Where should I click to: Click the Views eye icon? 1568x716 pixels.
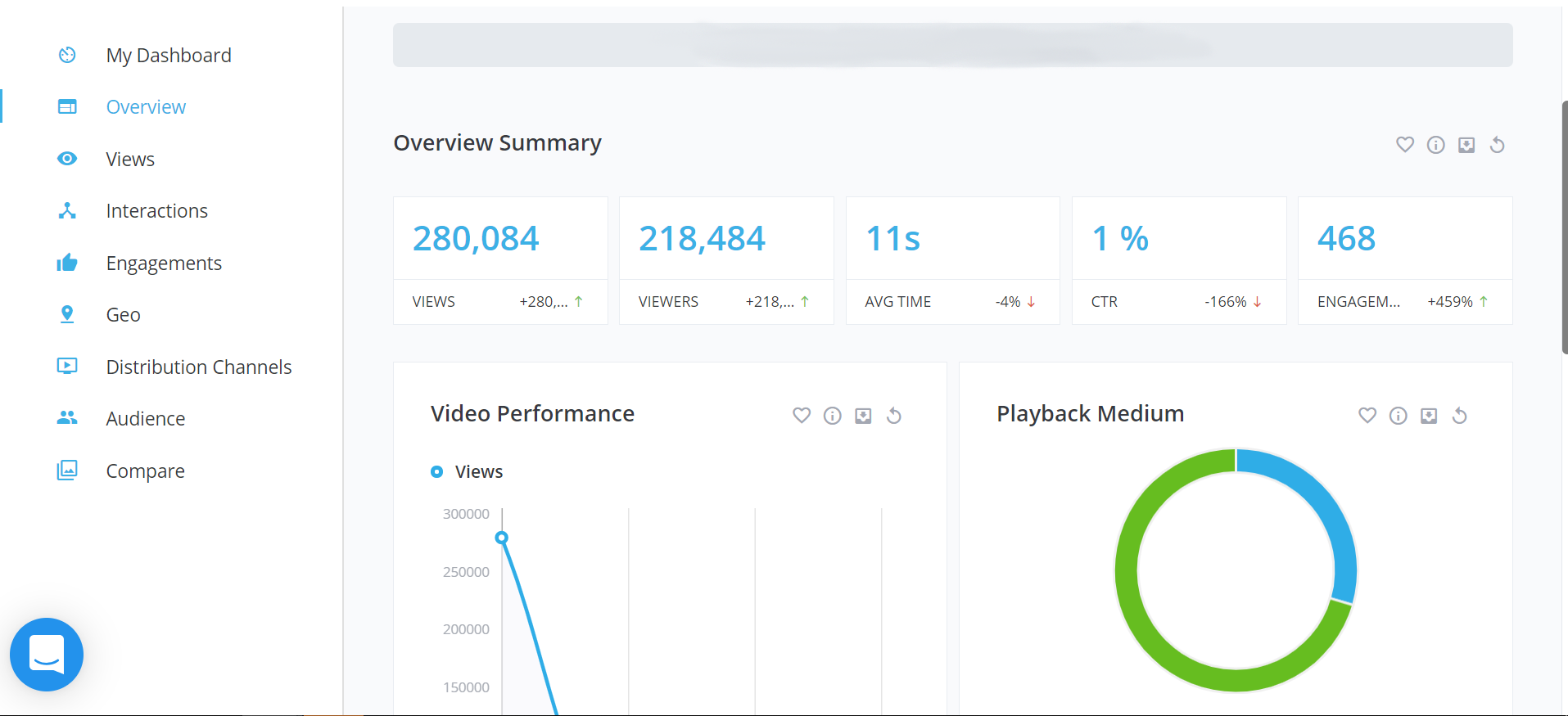click(x=67, y=159)
